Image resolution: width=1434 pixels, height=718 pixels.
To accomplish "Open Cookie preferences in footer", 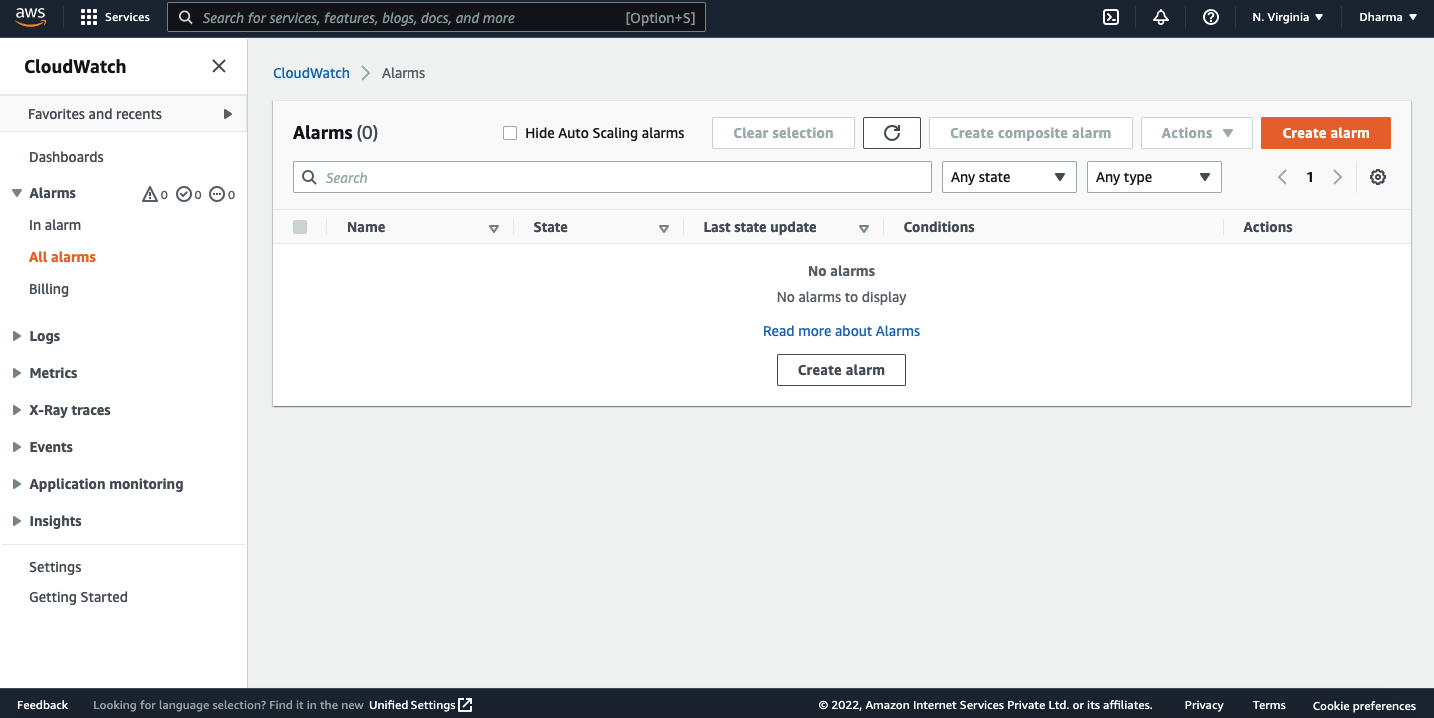I will 1364,705.
